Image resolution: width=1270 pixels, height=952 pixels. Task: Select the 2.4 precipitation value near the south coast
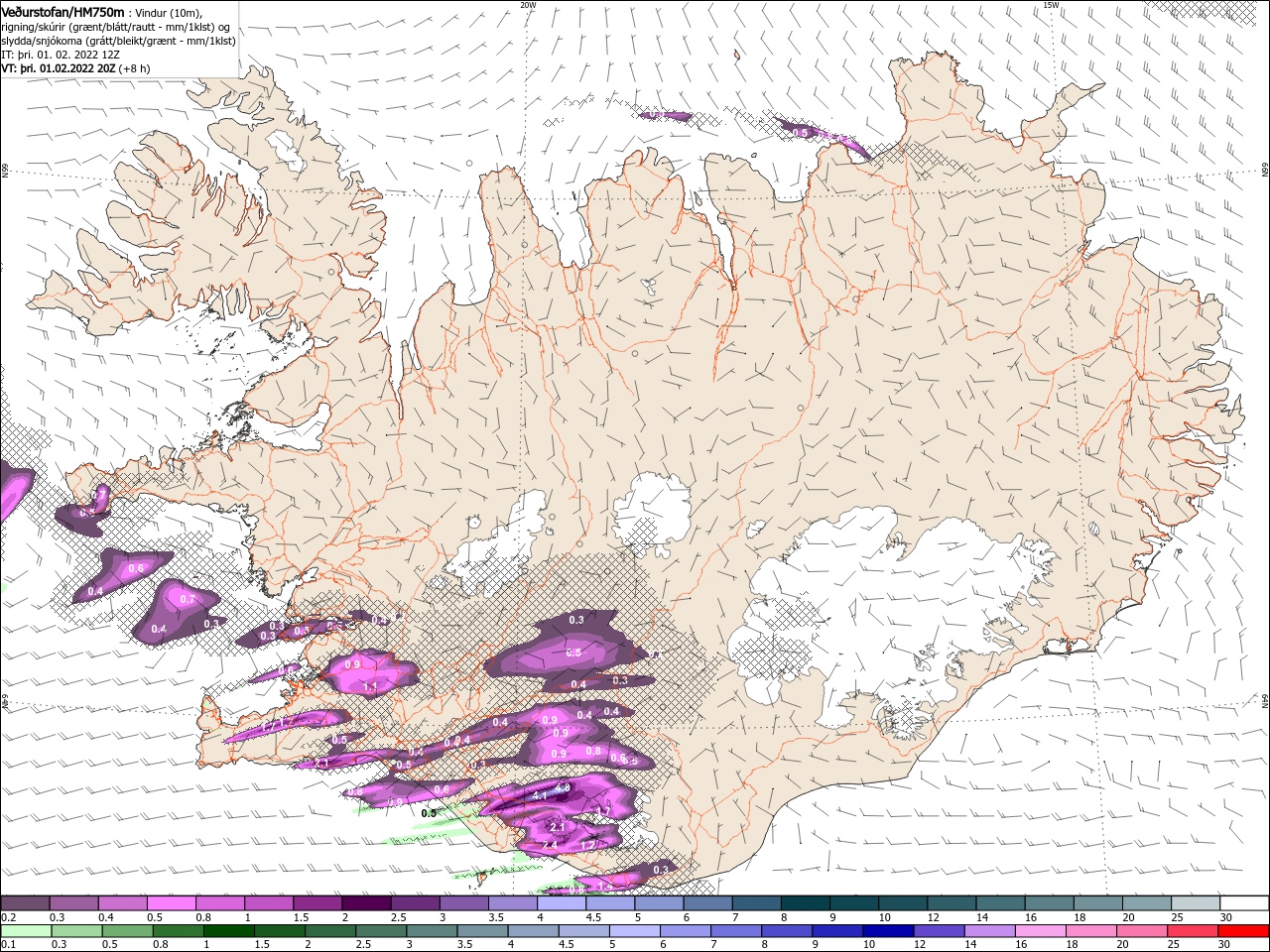click(x=550, y=846)
